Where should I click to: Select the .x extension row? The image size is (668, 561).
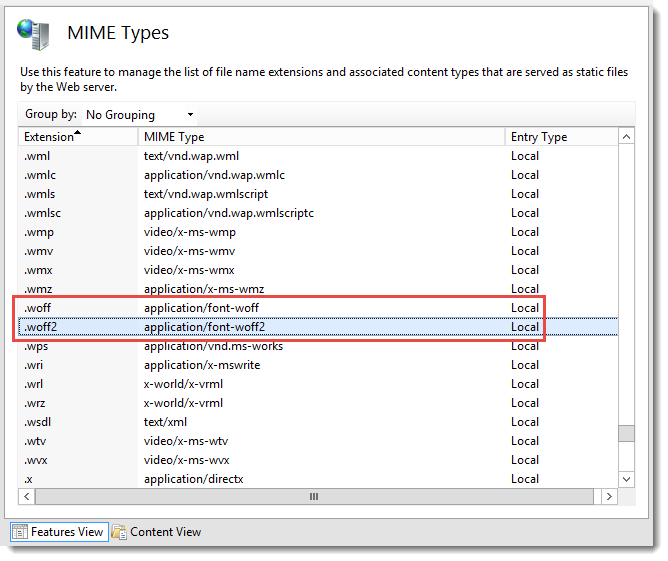[318, 479]
